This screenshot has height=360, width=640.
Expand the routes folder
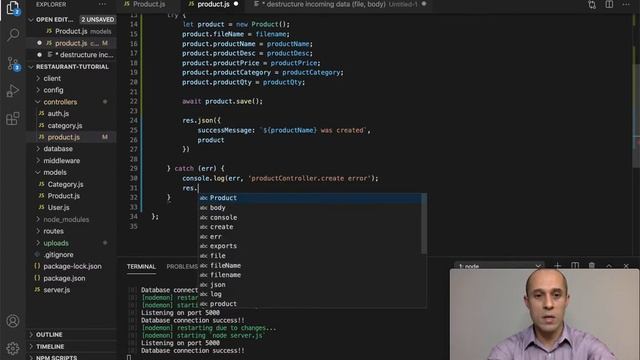point(53,231)
